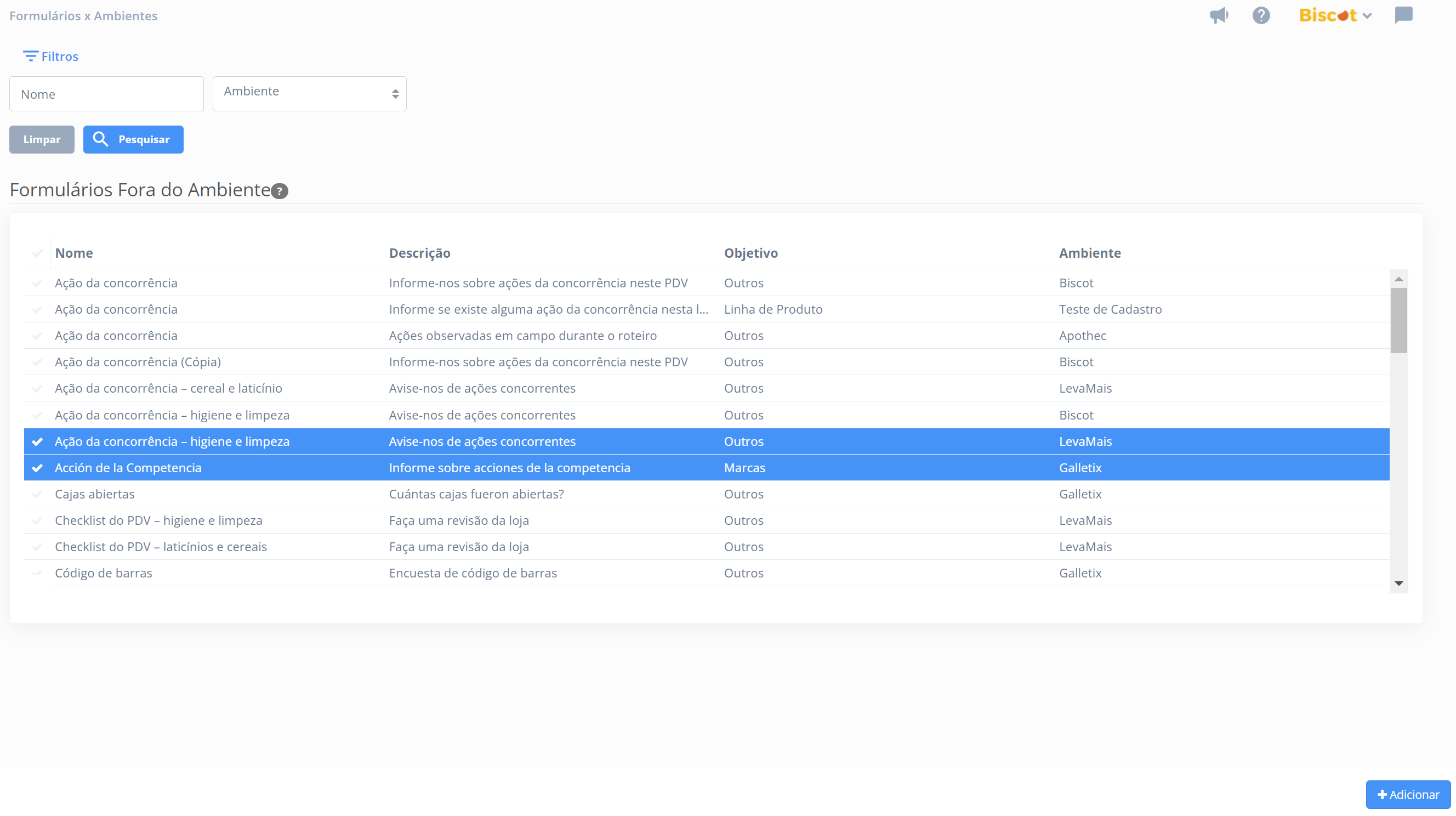Click the Adicionar button
Image resolution: width=1456 pixels, height=816 pixels.
pos(1407,795)
